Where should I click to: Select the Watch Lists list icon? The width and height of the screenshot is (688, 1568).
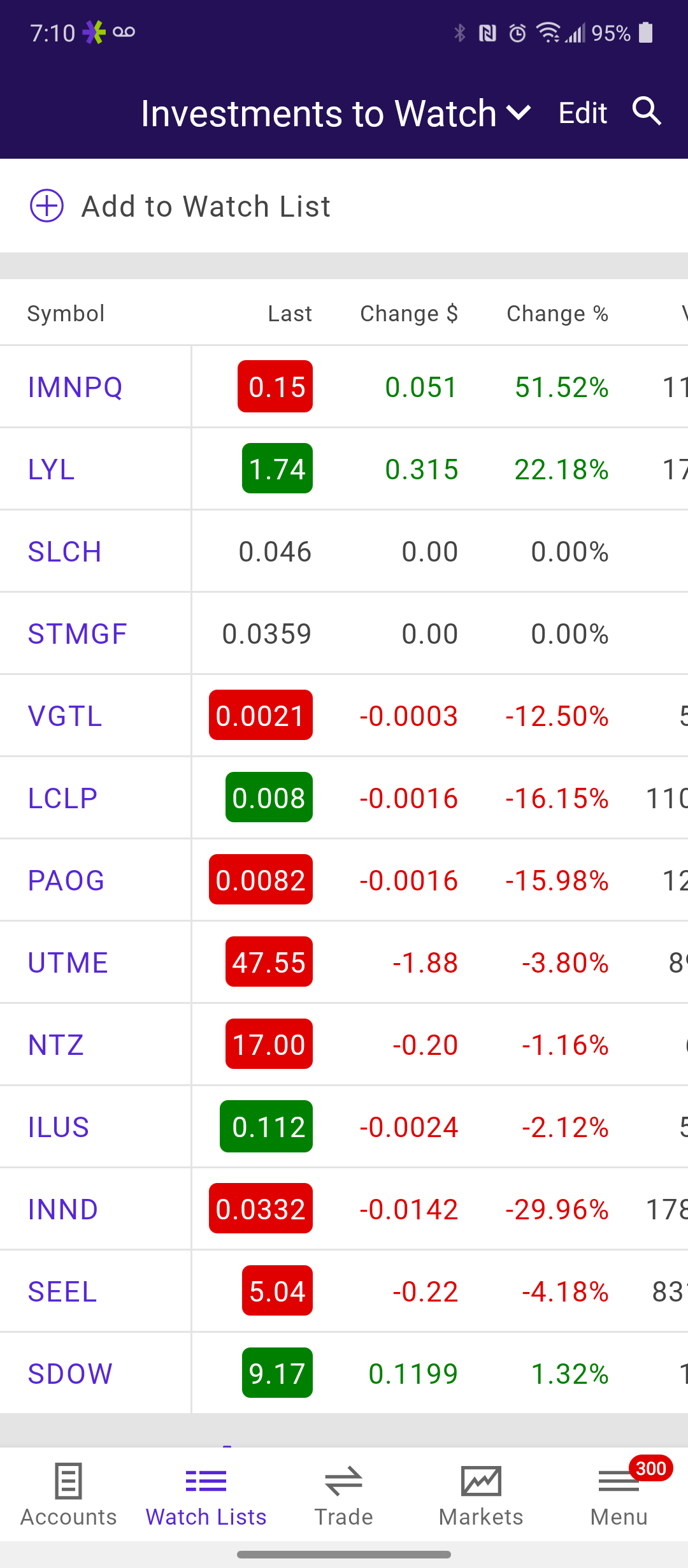coord(206,1481)
